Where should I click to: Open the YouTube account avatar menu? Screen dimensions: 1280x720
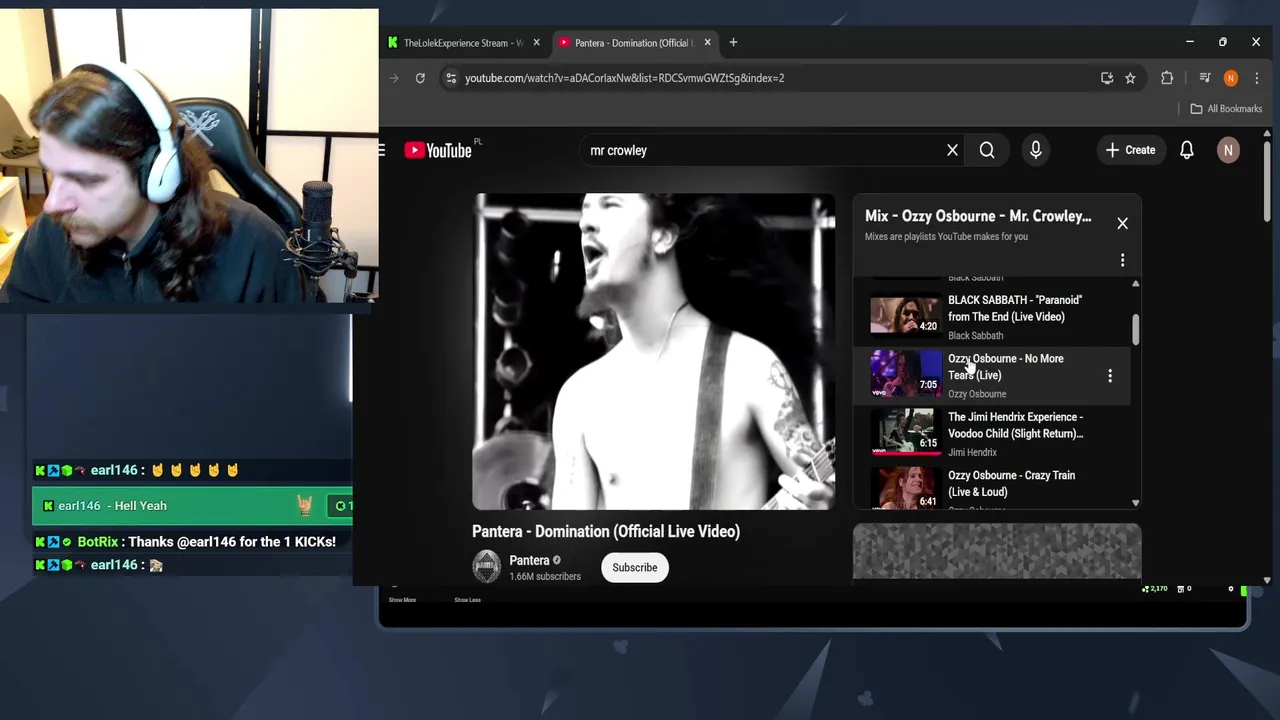(1228, 150)
